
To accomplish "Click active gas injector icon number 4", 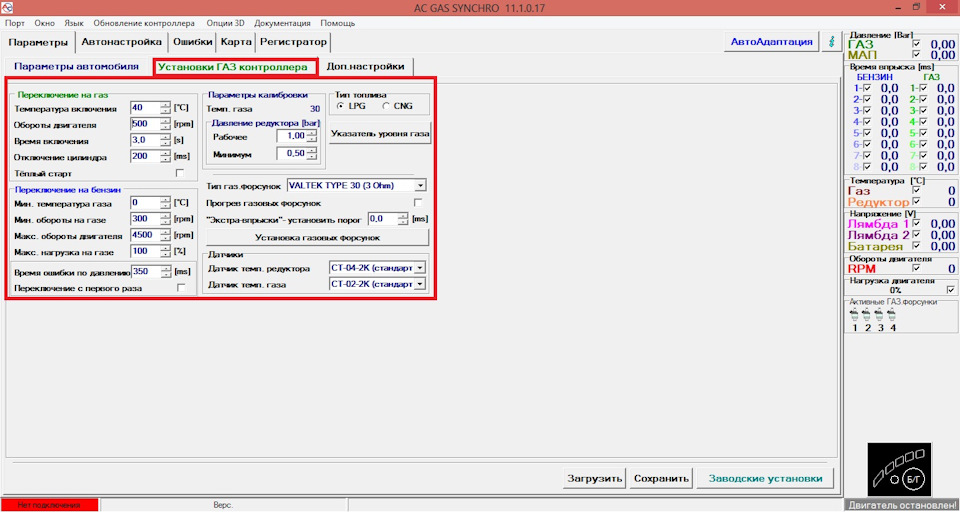I will [891, 315].
